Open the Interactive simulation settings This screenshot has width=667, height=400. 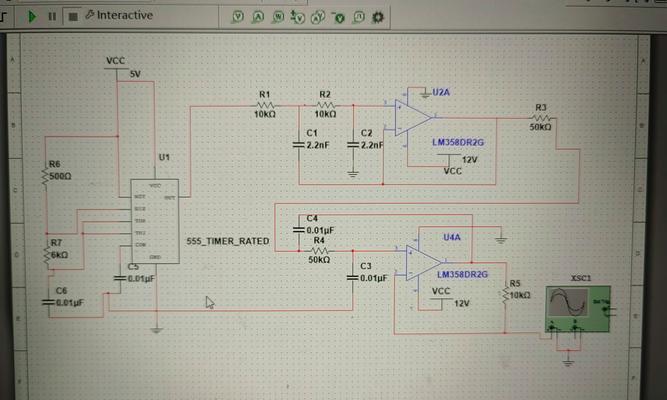119,15
